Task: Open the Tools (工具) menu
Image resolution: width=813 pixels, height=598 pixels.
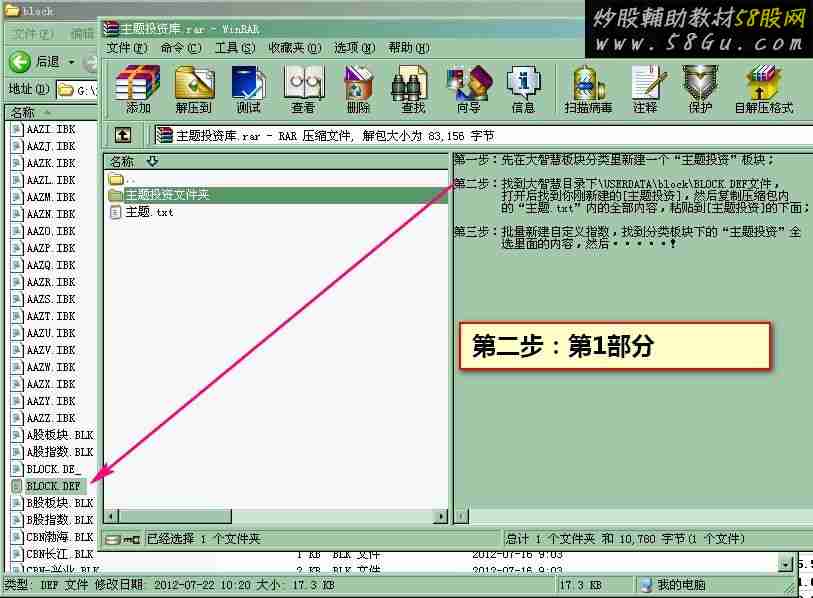Action: coord(235,48)
